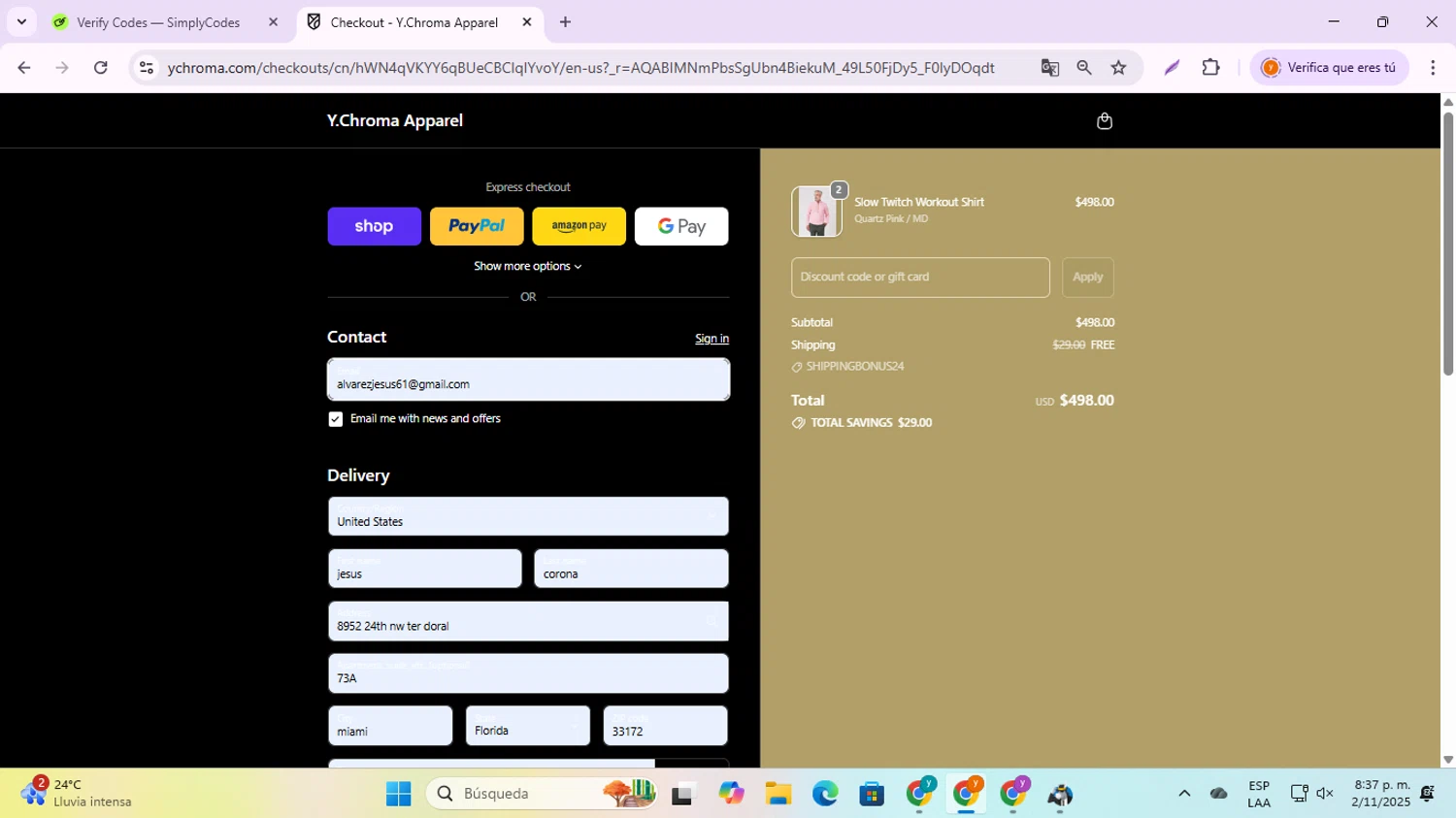Uncheck Email me with news and offers
Screen dimensions: 1456x818
[336, 419]
